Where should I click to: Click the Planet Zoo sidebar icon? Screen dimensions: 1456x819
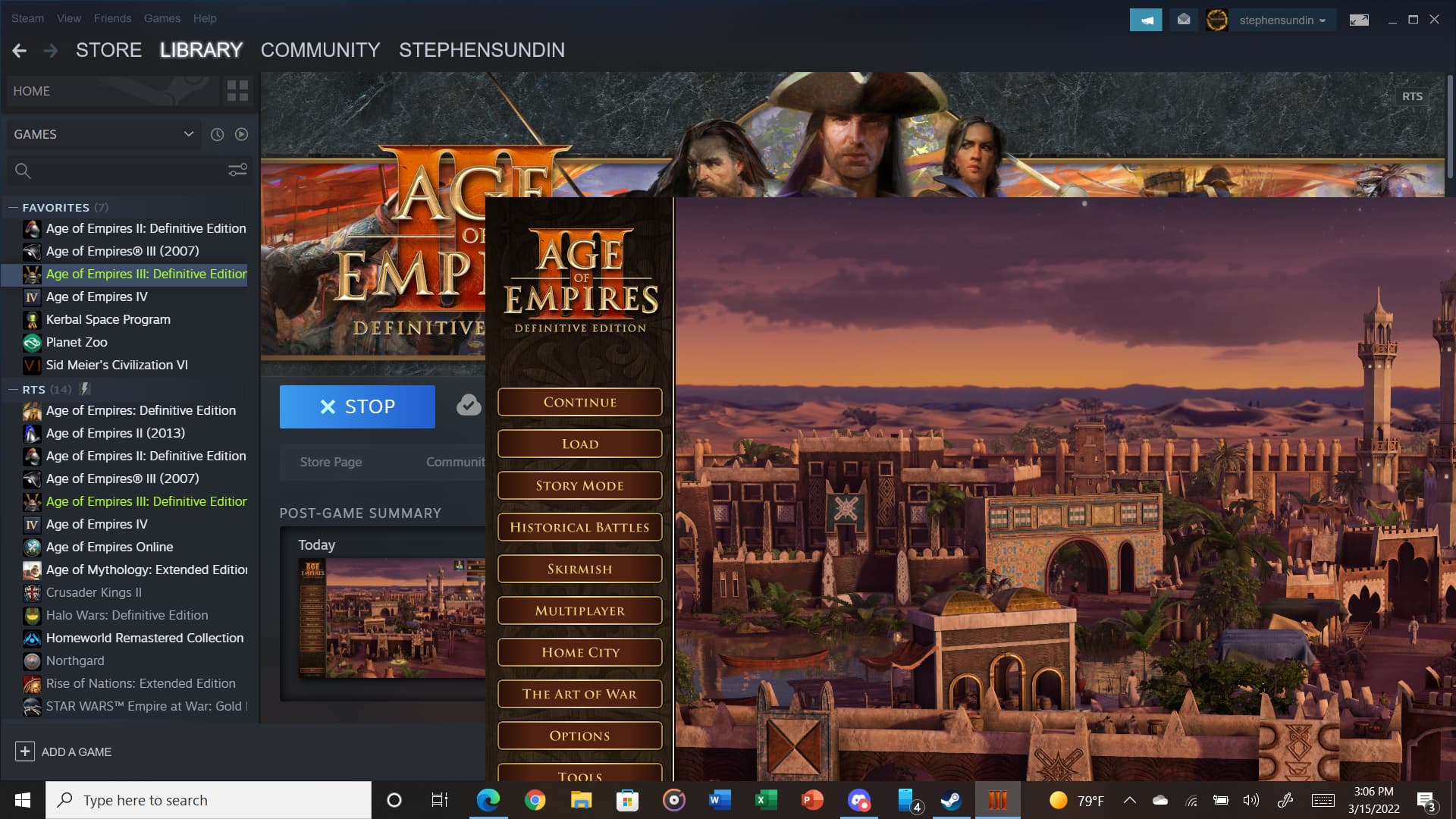[32, 342]
